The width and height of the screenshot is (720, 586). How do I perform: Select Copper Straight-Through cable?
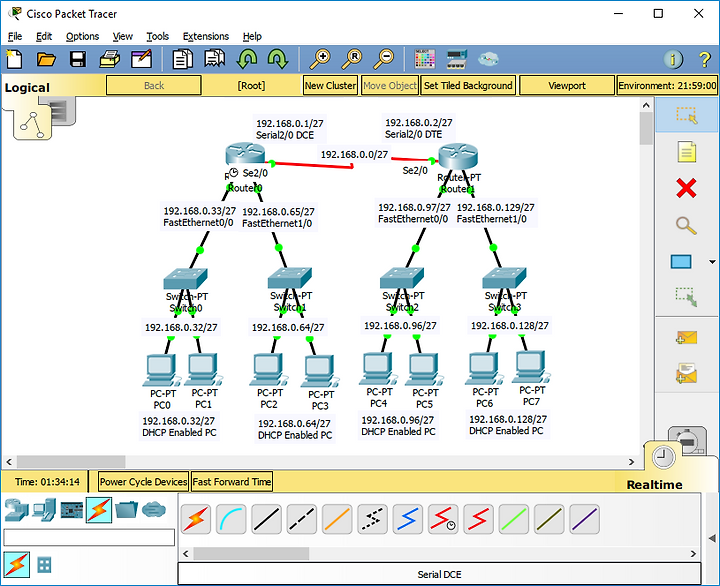[267, 519]
